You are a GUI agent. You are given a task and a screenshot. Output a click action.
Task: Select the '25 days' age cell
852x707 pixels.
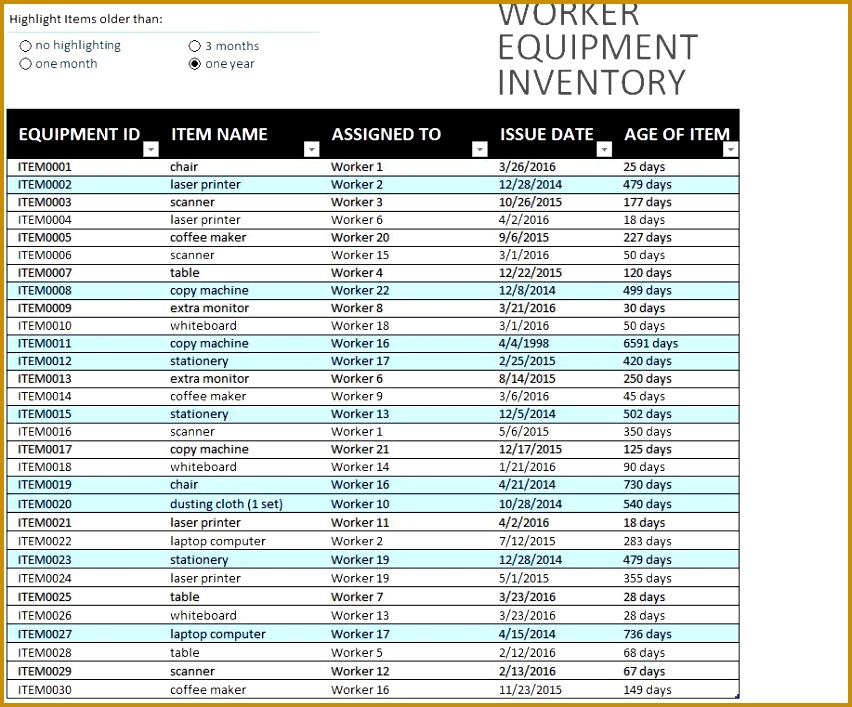point(644,167)
